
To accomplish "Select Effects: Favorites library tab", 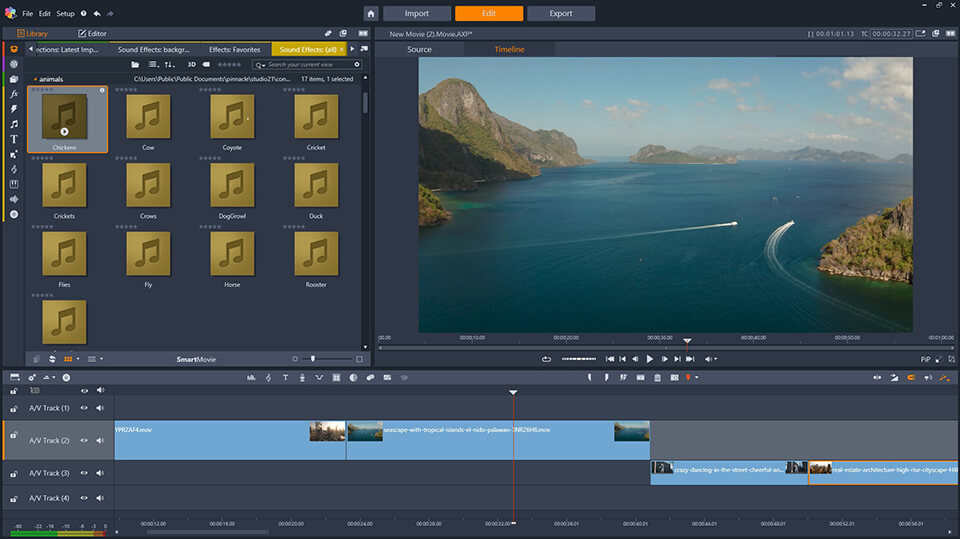I will tap(234, 50).
